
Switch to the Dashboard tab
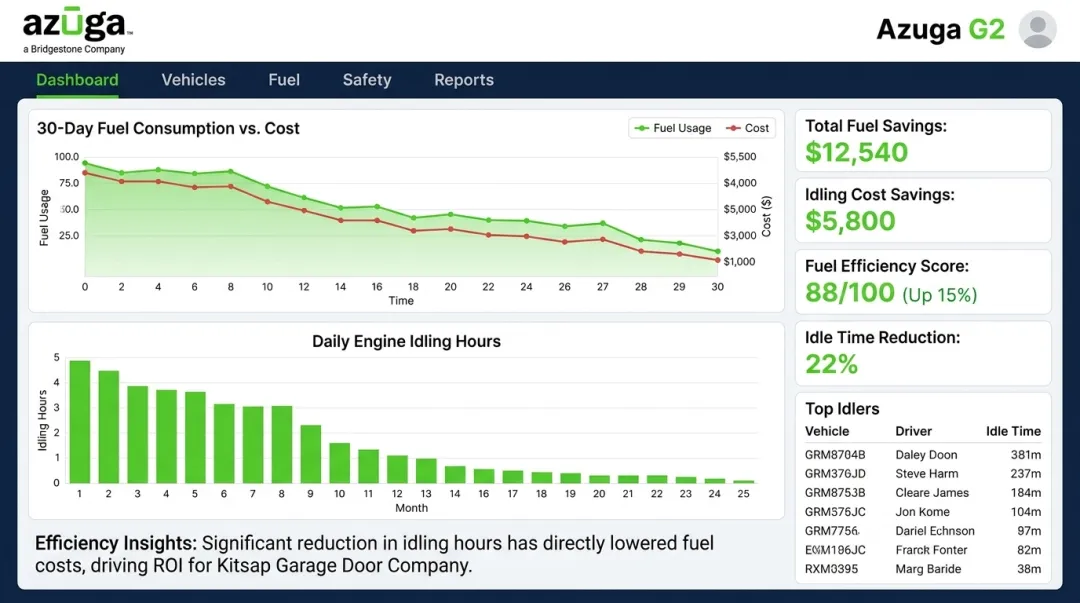point(77,80)
